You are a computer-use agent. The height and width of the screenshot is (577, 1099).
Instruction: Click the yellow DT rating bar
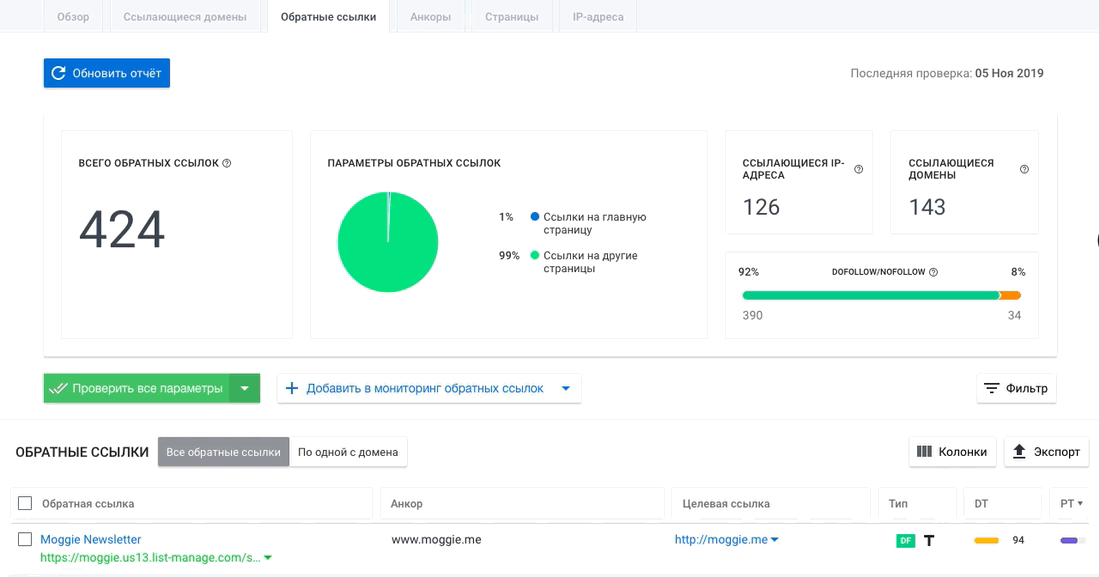[x=986, y=541]
